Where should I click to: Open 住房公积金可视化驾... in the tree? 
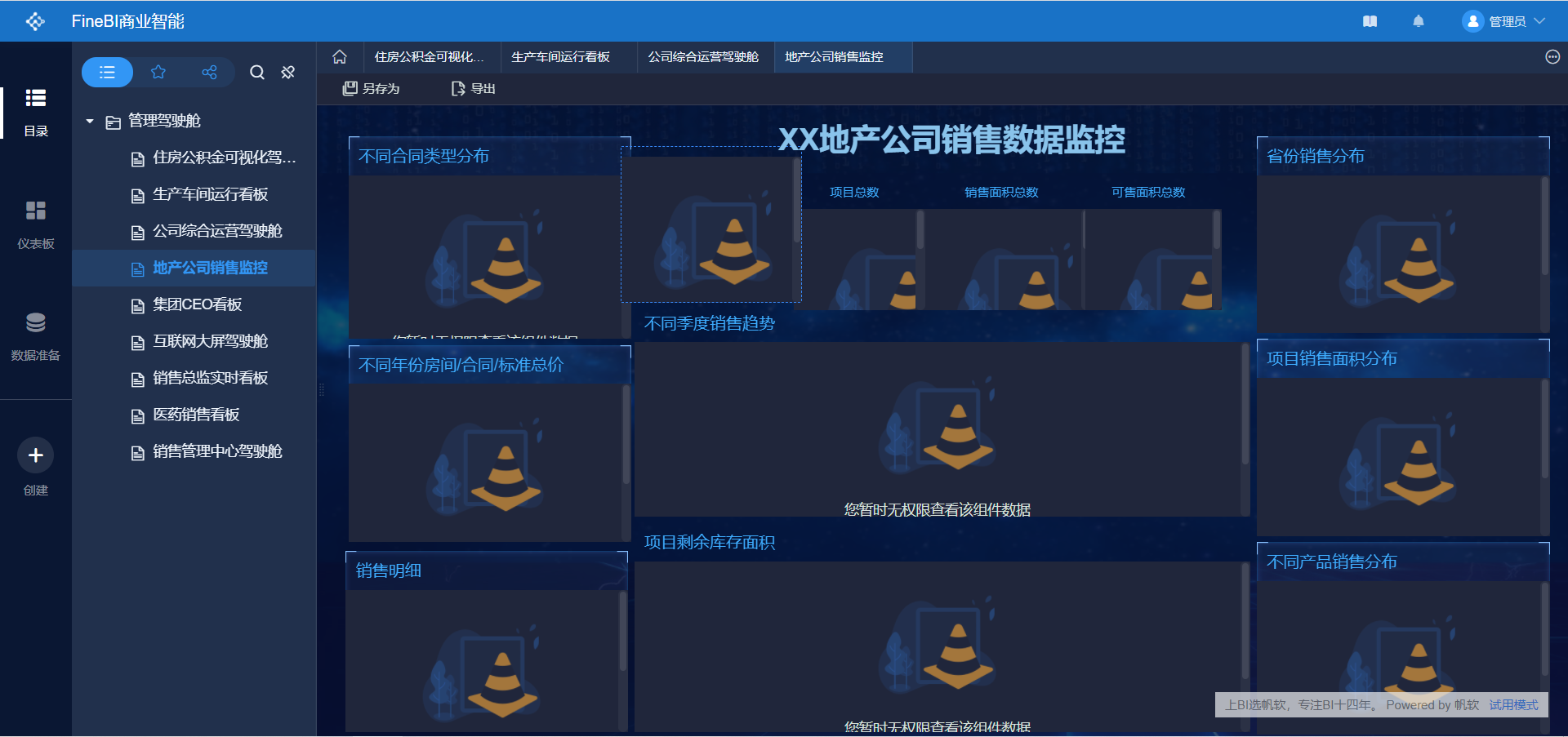(x=224, y=158)
